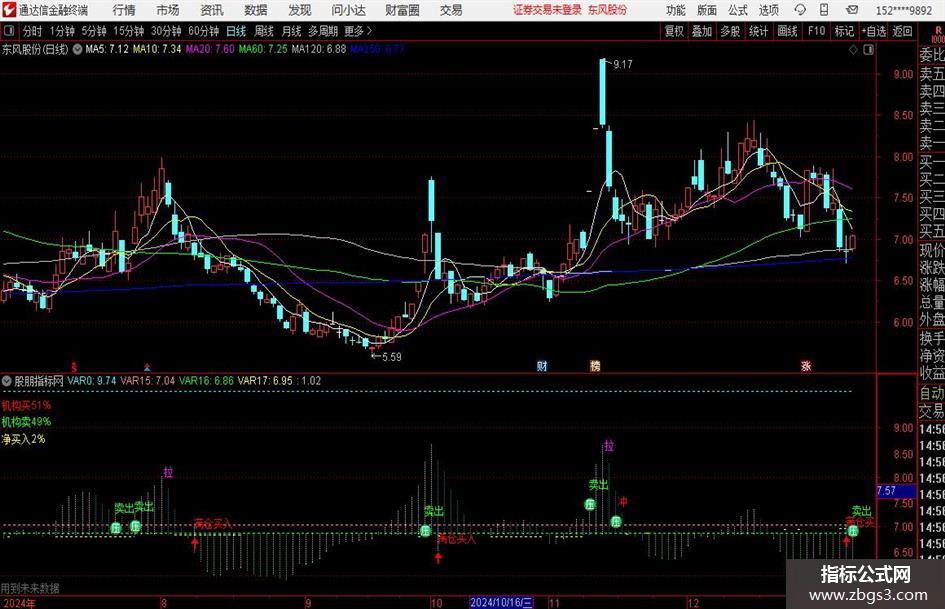Open the 财富圈 menu
The width and height of the screenshot is (945, 609).
pos(402,10)
